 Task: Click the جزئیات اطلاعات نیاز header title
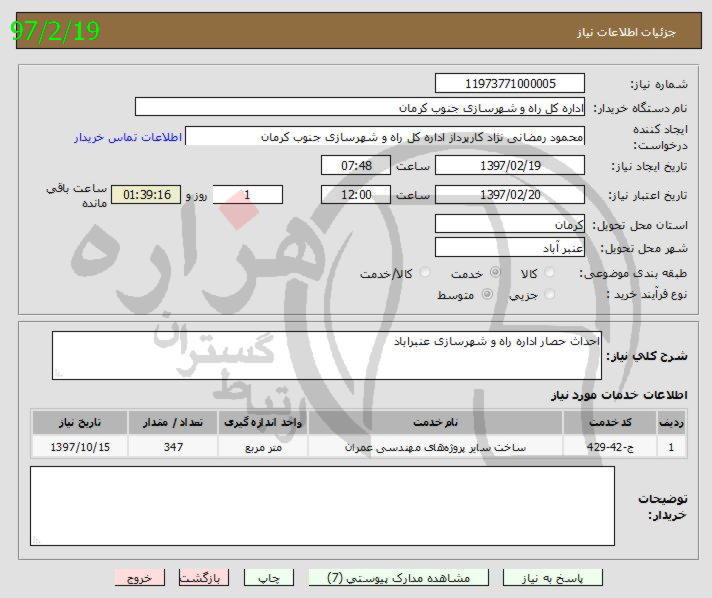pos(626,32)
